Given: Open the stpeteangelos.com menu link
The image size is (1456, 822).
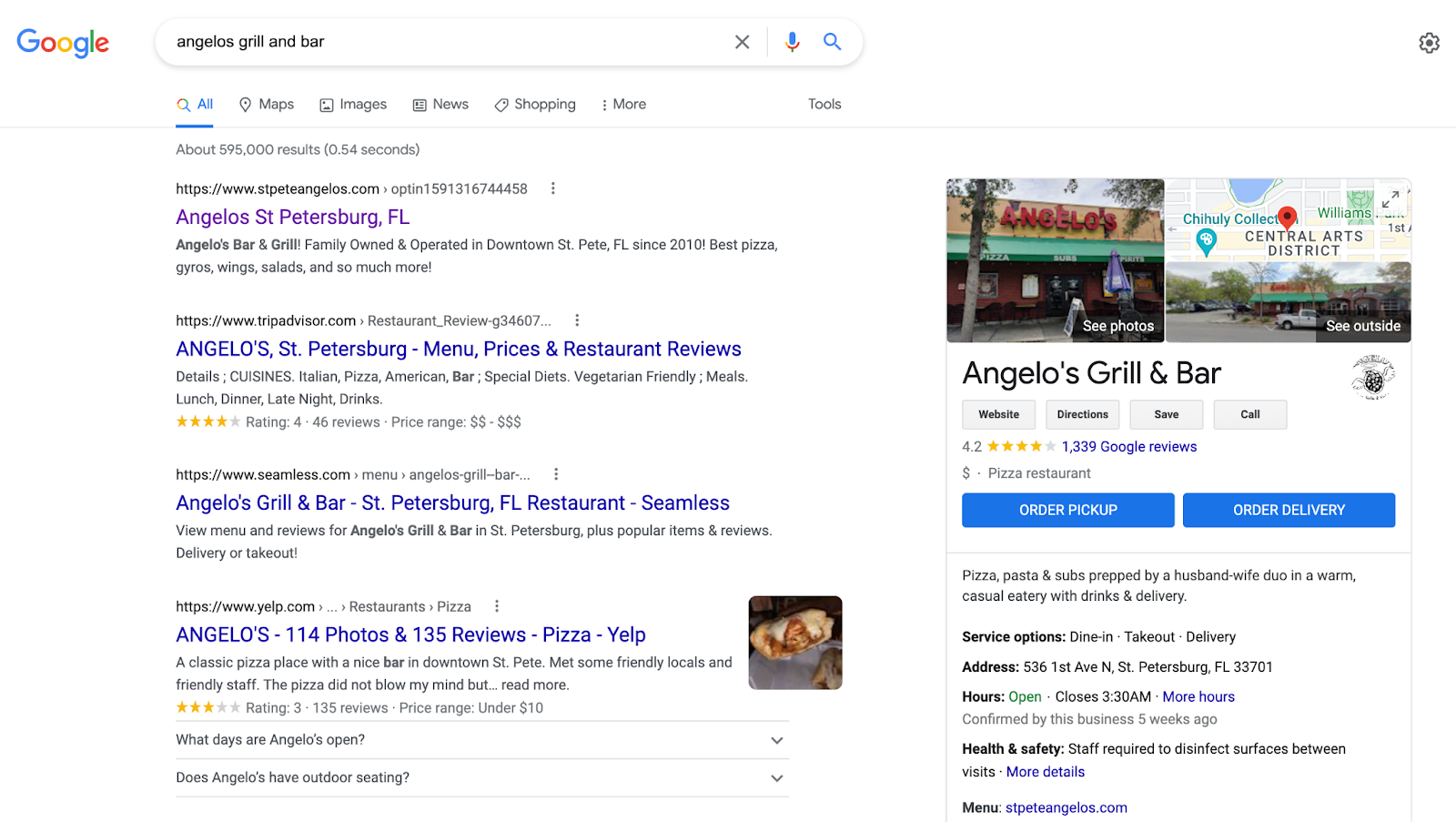Looking at the screenshot, I should point(1066,808).
